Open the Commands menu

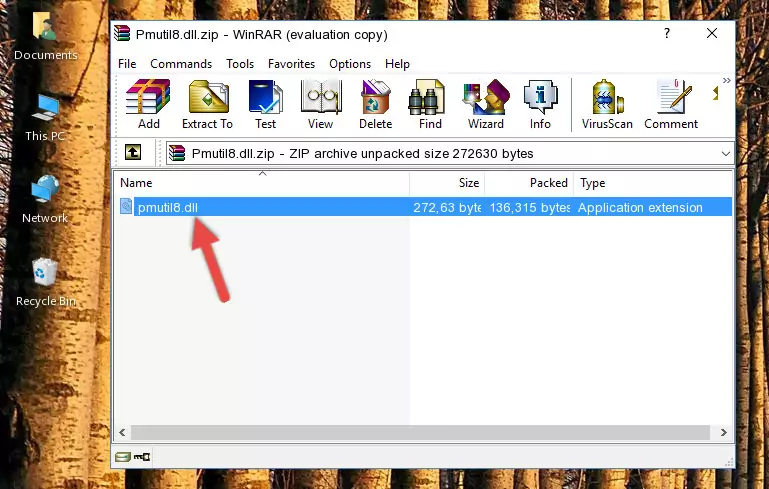[181, 64]
